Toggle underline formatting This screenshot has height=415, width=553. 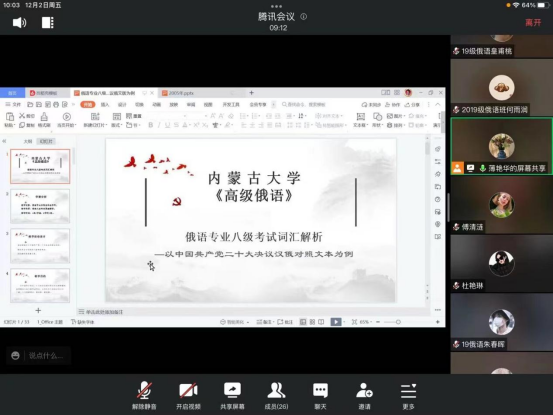tap(168, 125)
